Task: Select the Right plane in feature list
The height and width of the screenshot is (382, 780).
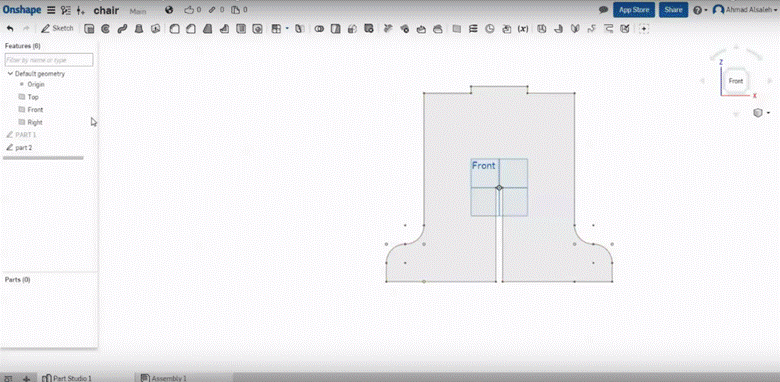Action: click(35, 122)
